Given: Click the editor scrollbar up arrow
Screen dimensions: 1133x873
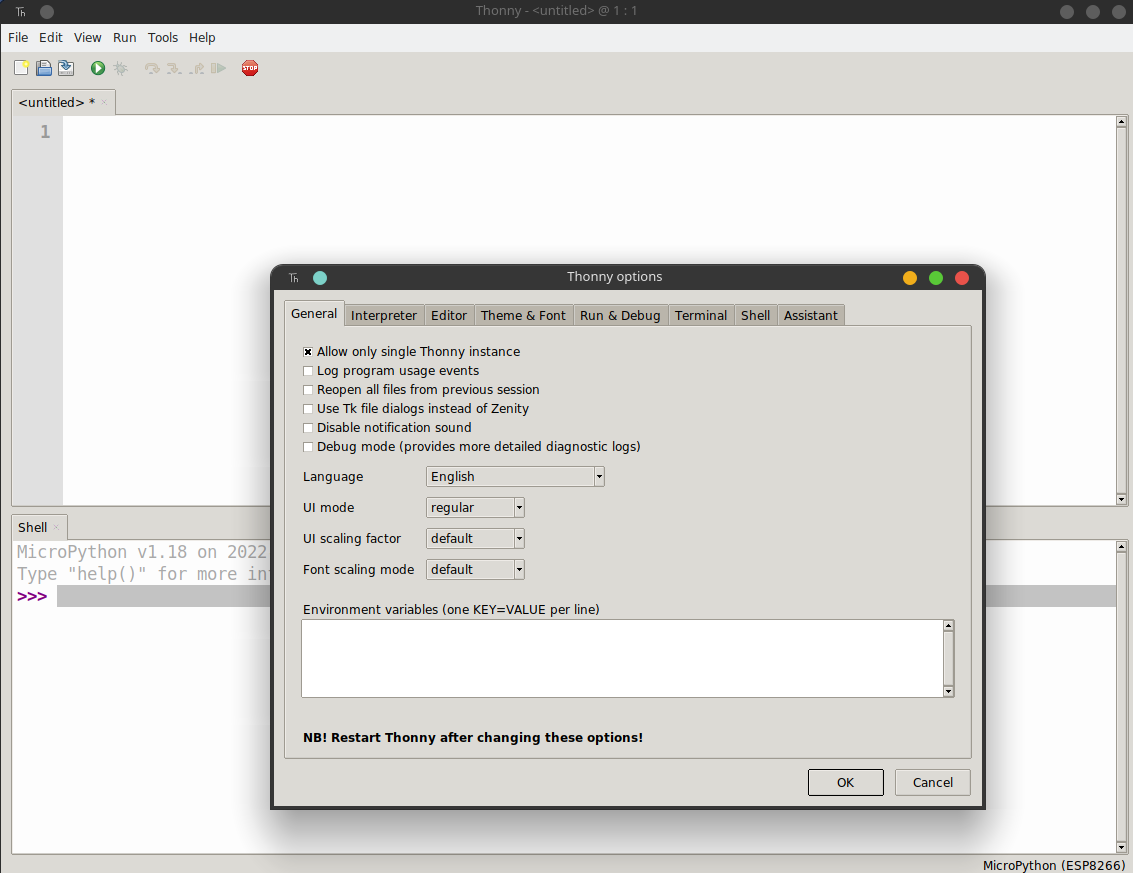Looking at the screenshot, I should pyautogui.click(x=1121, y=121).
